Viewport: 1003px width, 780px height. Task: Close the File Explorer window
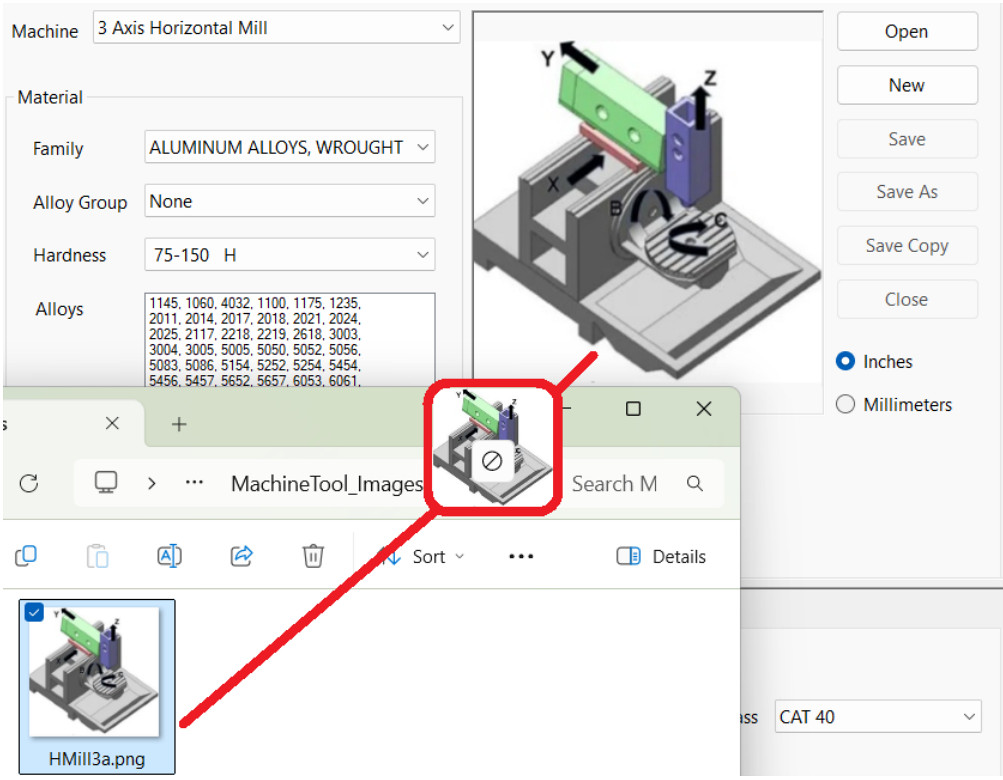(x=704, y=409)
